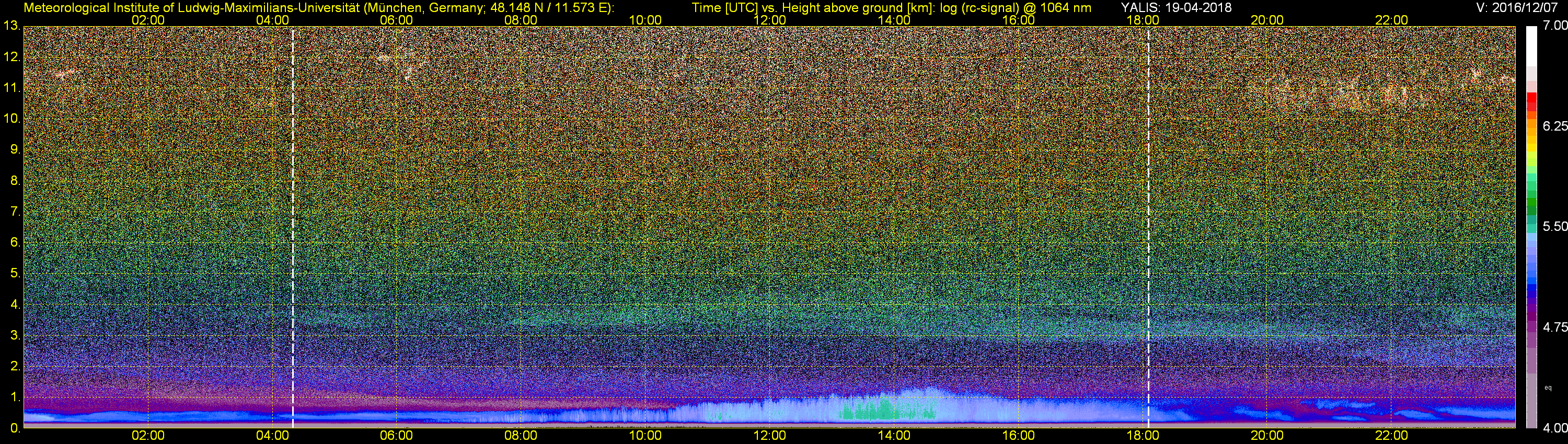Image resolution: width=1568 pixels, height=444 pixels.
Task: Click the 14:00 label on top axis
Action: click(x=894, y=20)
